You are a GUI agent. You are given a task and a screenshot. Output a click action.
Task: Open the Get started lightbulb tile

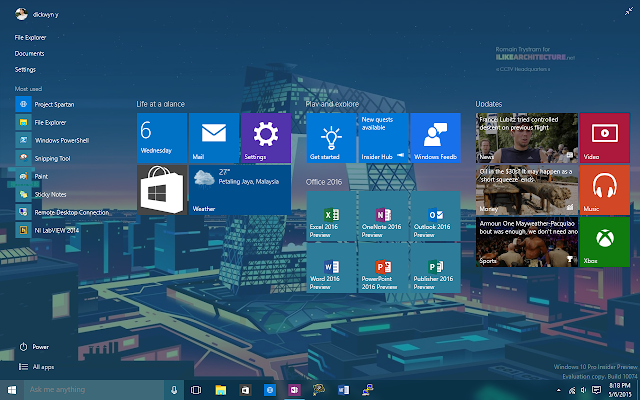click(331, 138)
